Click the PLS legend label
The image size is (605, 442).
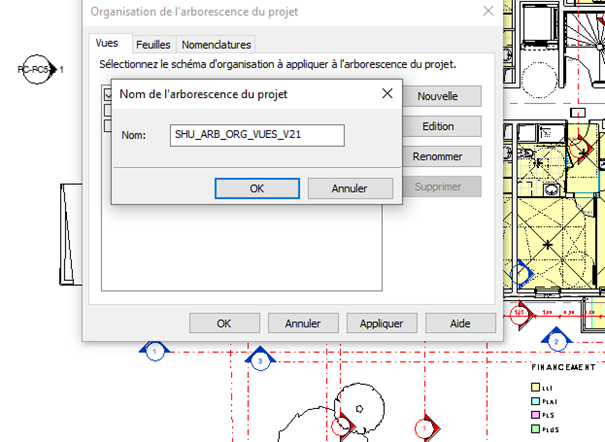pos(548,415)
